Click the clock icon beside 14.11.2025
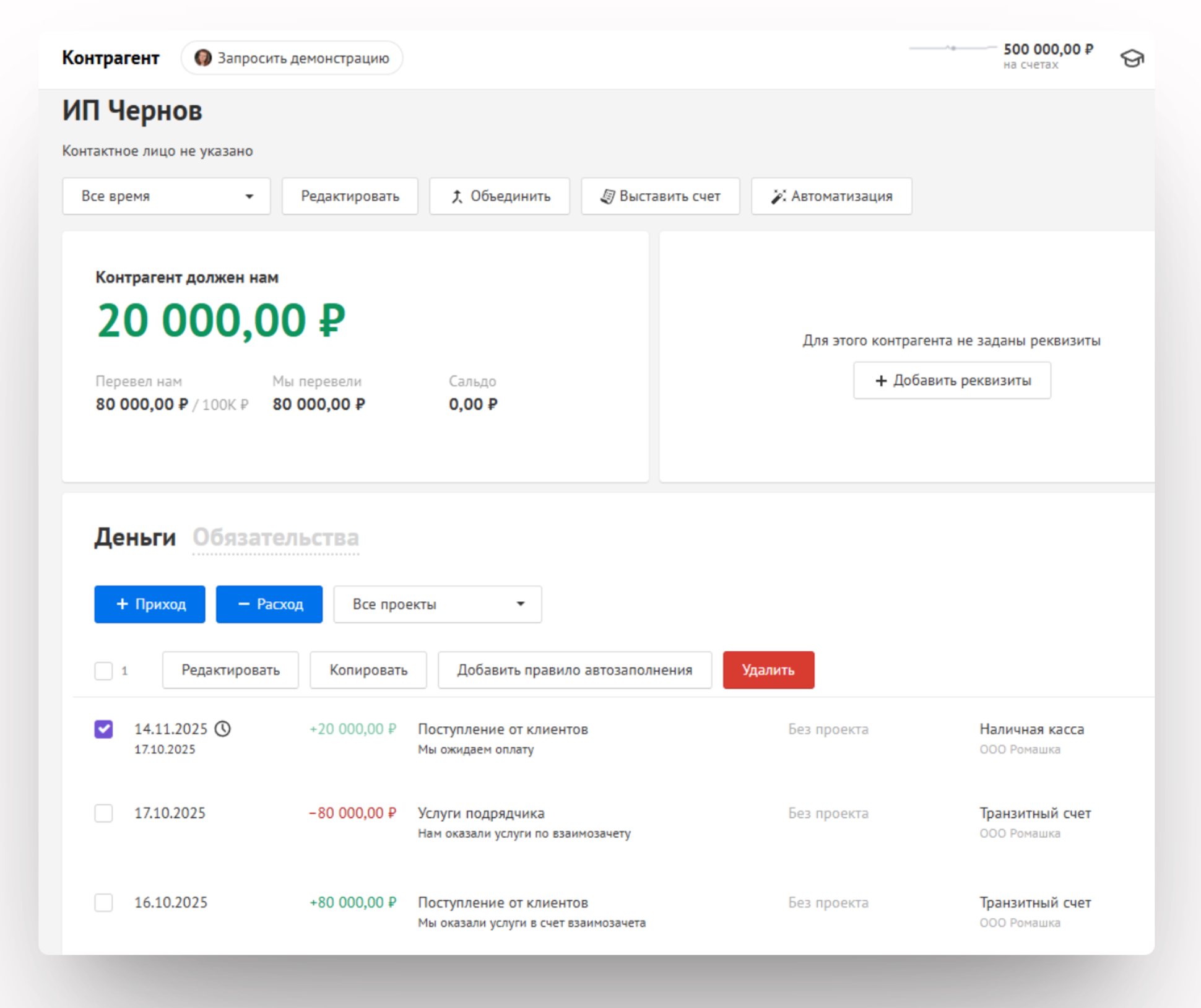 (223, 729)
